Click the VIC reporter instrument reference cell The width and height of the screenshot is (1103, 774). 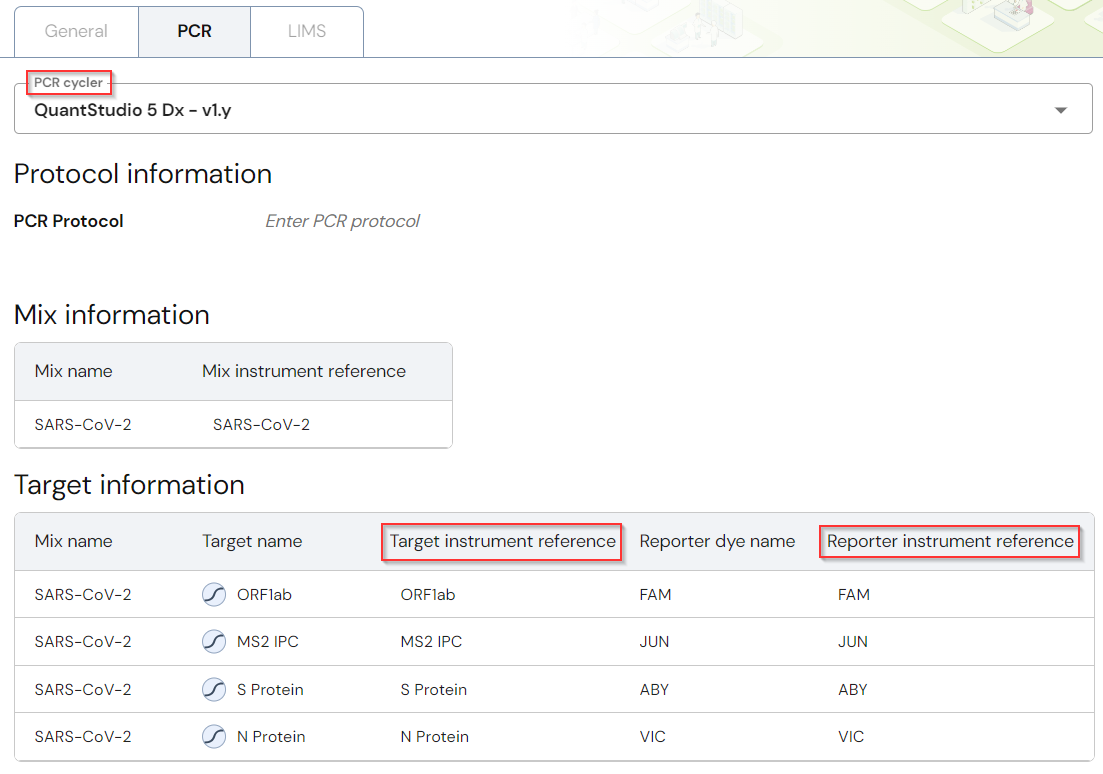(851, 737)
